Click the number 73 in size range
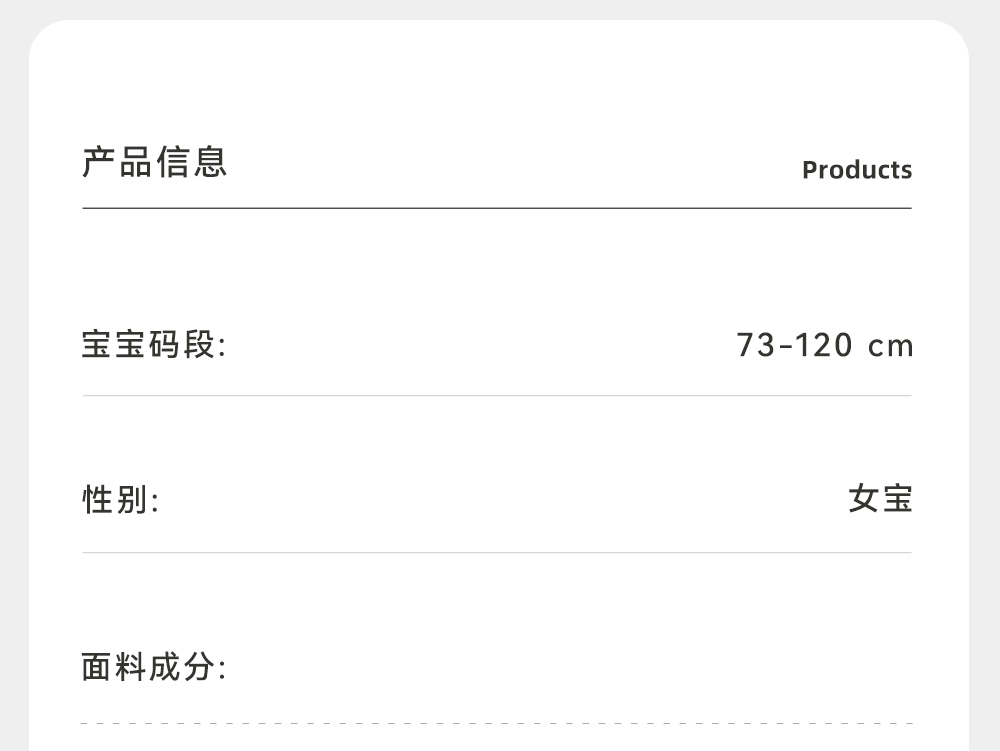The image size is (1000, 751). [756, 345]
